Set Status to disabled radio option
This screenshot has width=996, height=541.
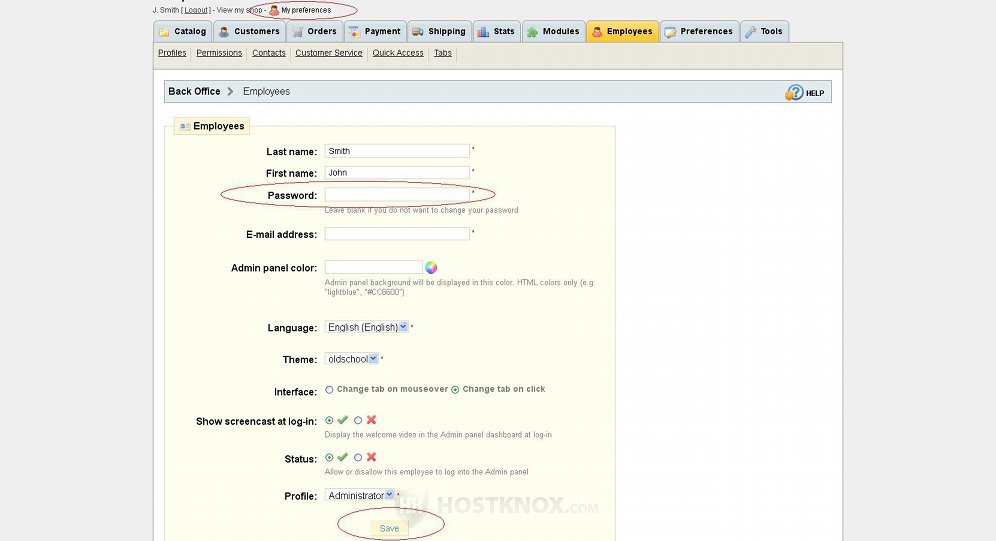tap(358, 457)
